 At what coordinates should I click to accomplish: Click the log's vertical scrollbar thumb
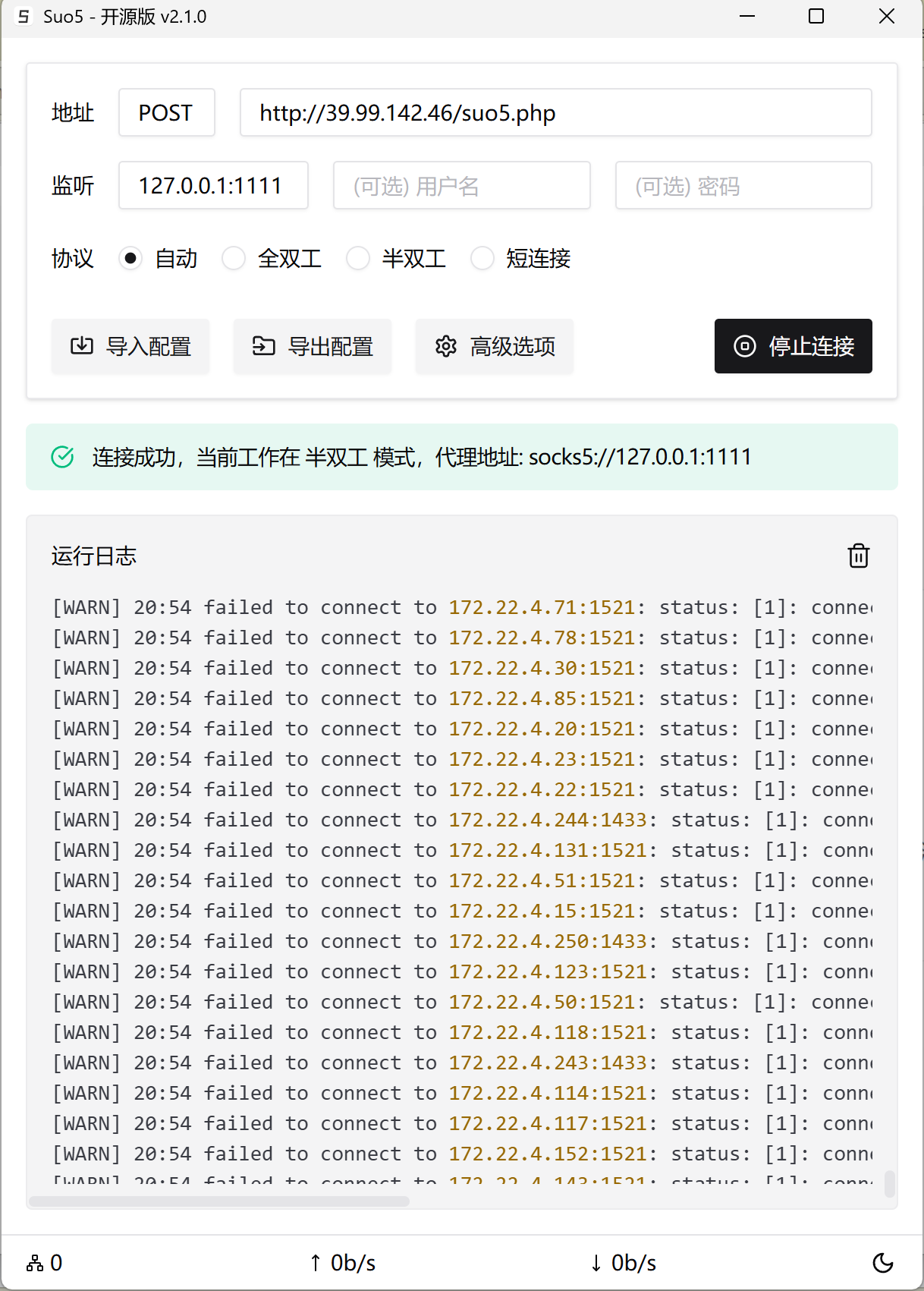[x=890, y=1184]
